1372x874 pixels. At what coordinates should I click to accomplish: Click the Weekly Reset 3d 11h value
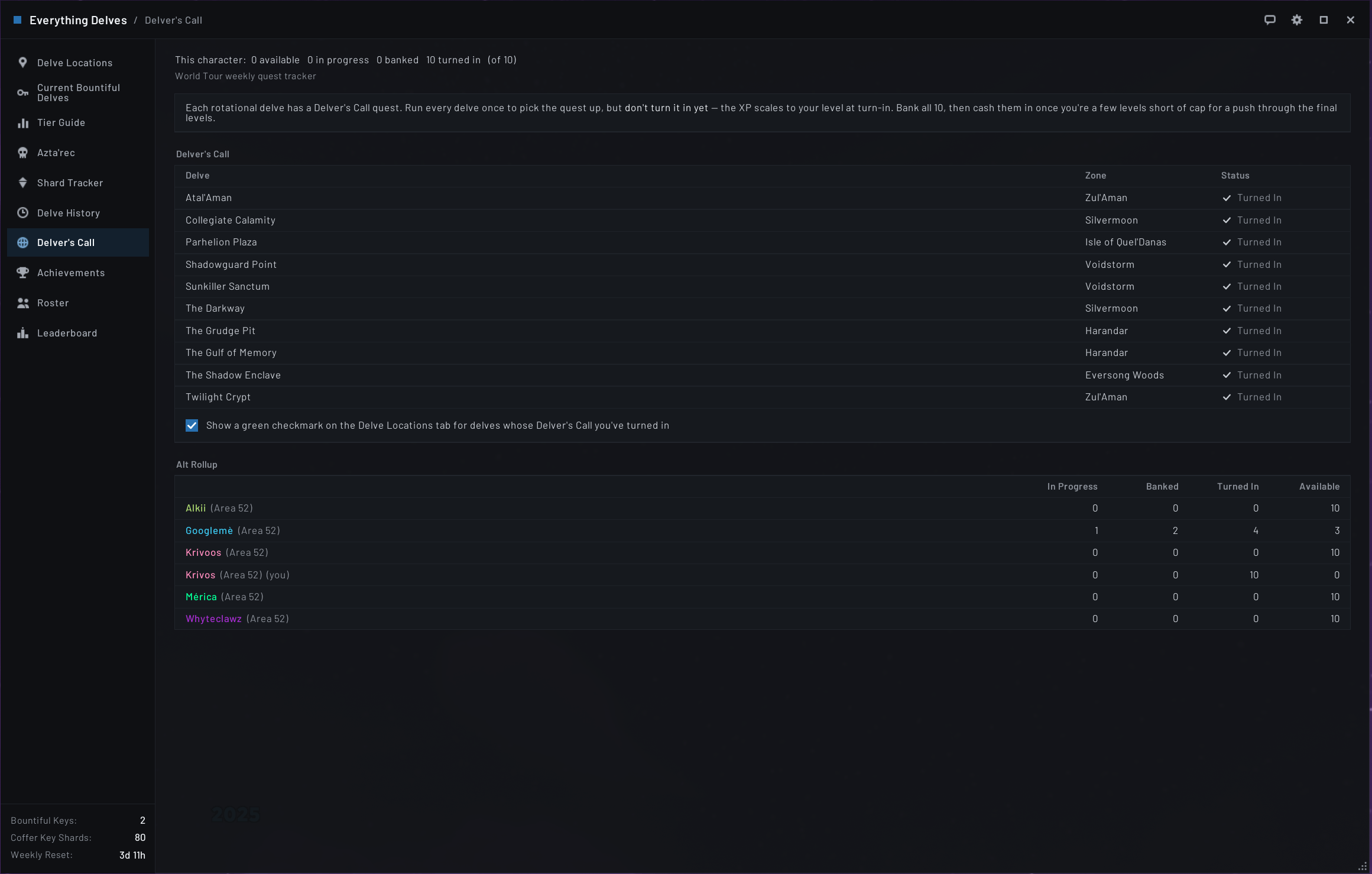[x=132, y=856]
